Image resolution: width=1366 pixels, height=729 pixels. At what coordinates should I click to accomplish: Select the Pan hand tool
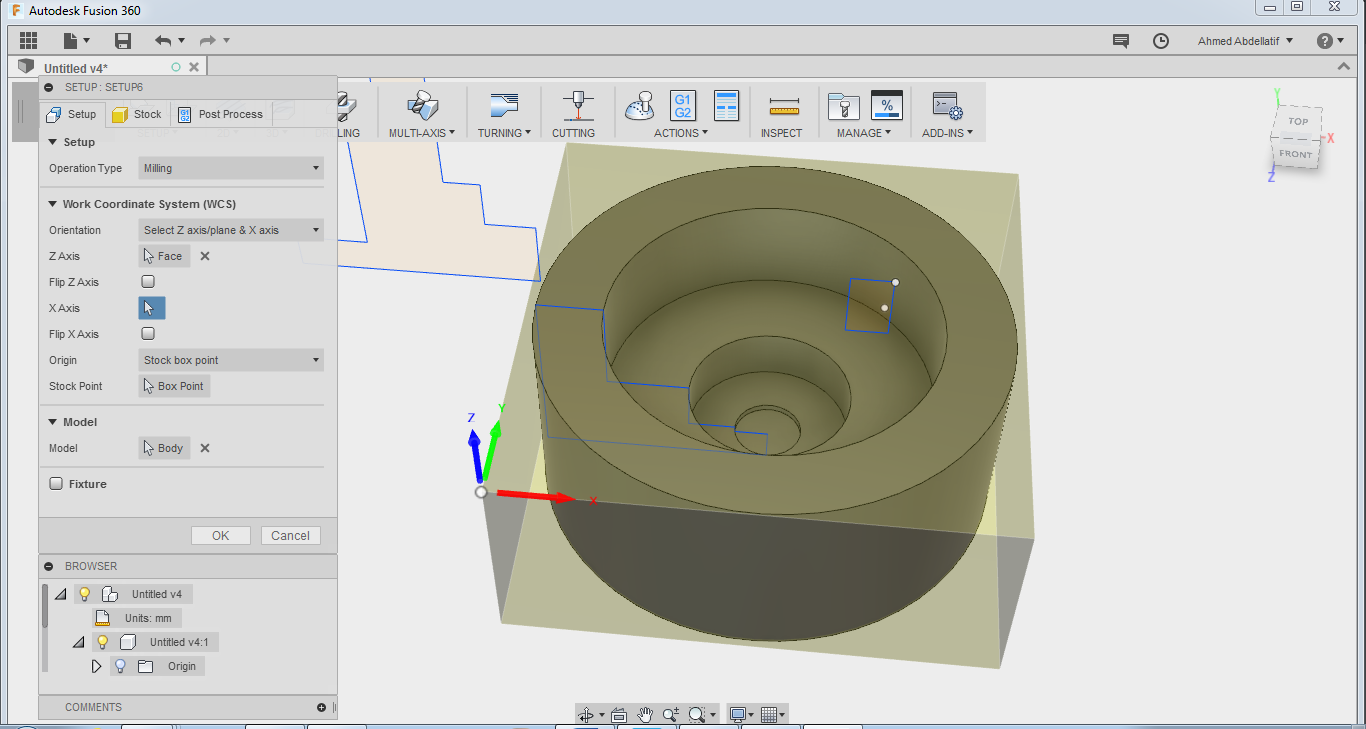click(x=645, y=715)
